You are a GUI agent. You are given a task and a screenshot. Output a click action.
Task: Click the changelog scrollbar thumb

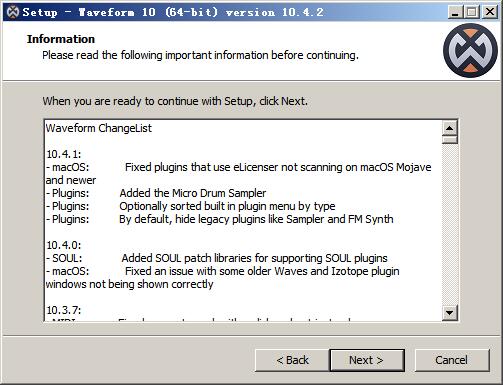(x=450, y=139)
